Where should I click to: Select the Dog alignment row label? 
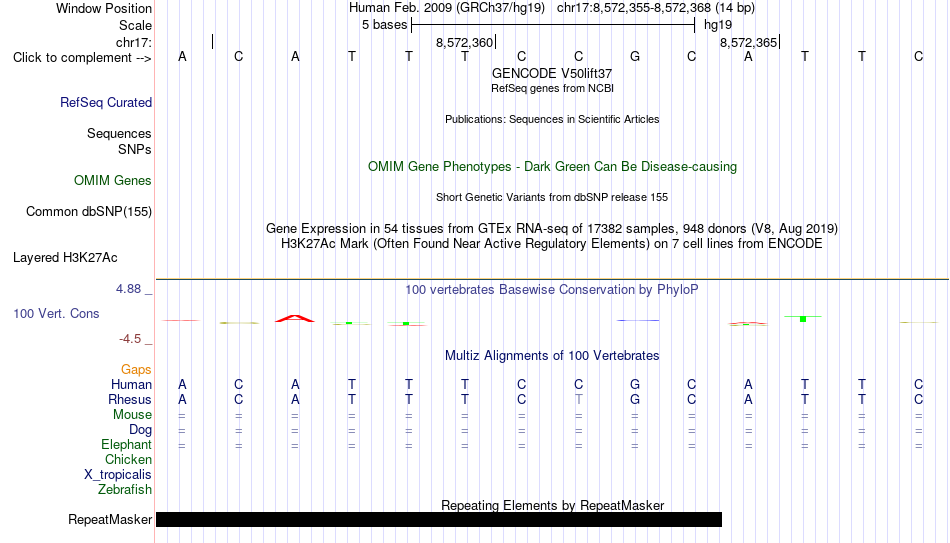pos(141,430)
